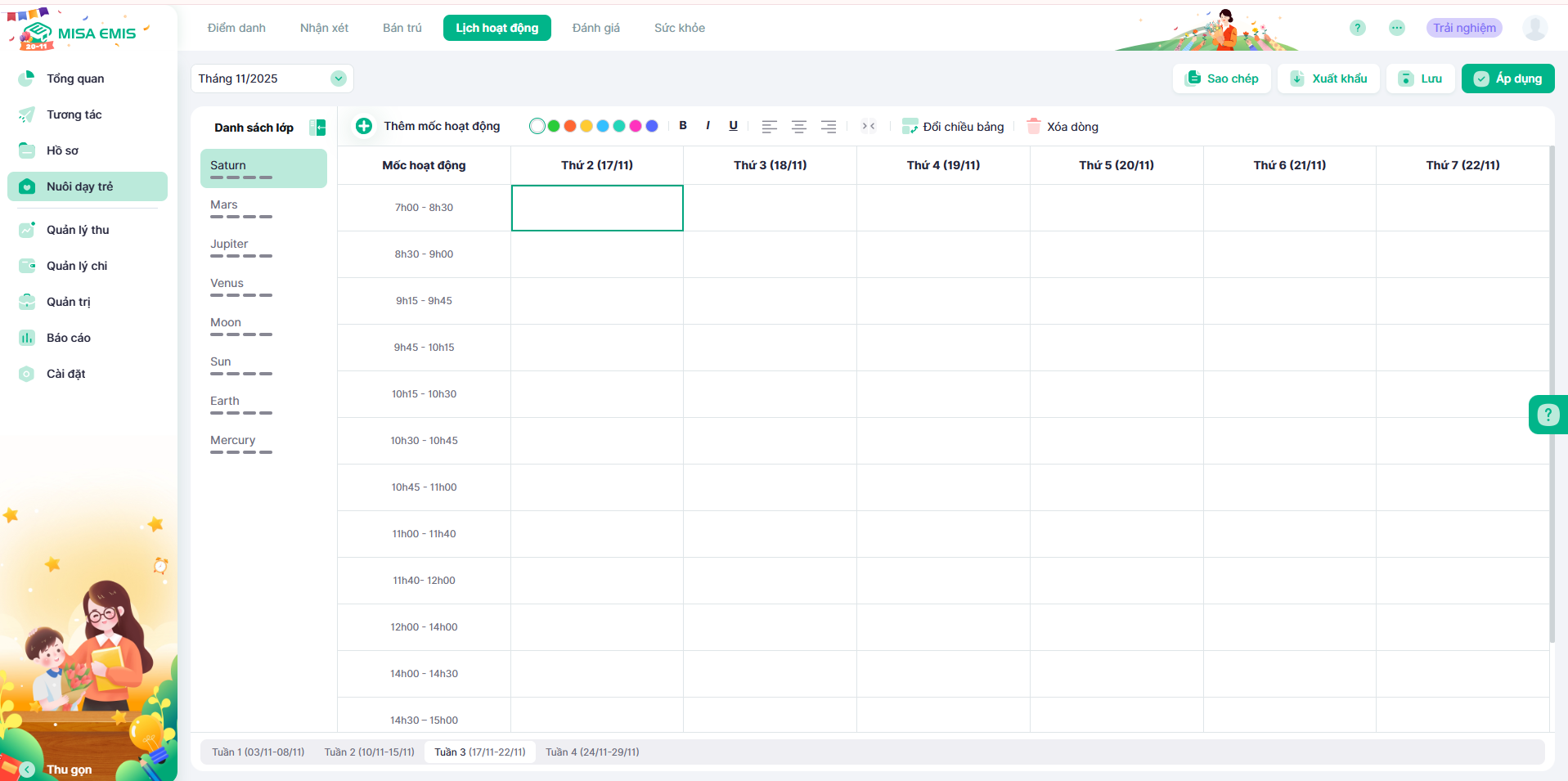Toggle italic formatting
This screenshot has height=781, width=1568.
[708, 126]
